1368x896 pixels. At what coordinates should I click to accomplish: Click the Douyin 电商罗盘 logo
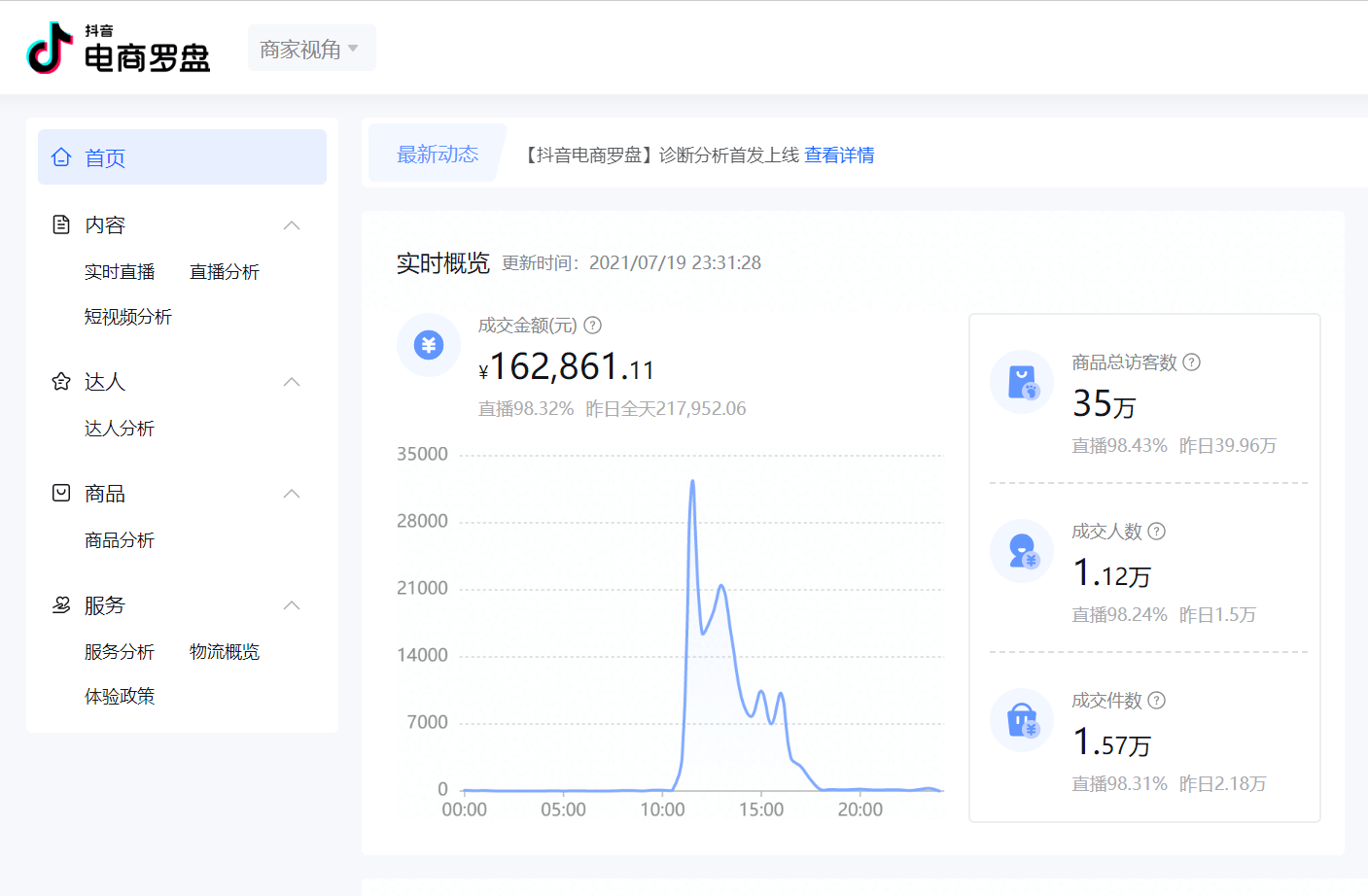point(119,49)
